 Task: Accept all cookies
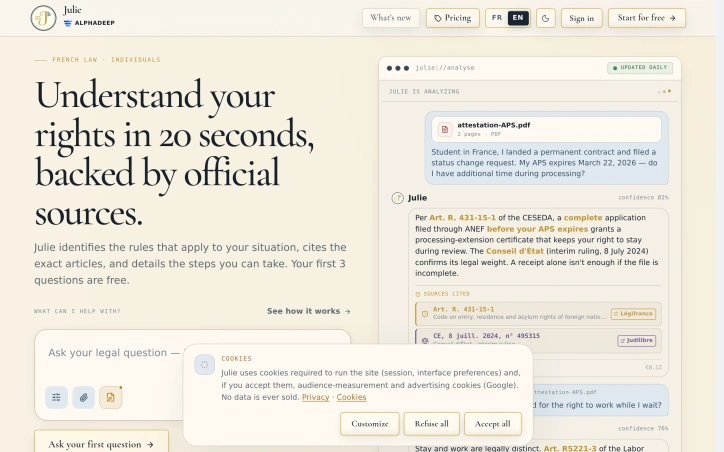pyautogui.click(x=493, y=424)
